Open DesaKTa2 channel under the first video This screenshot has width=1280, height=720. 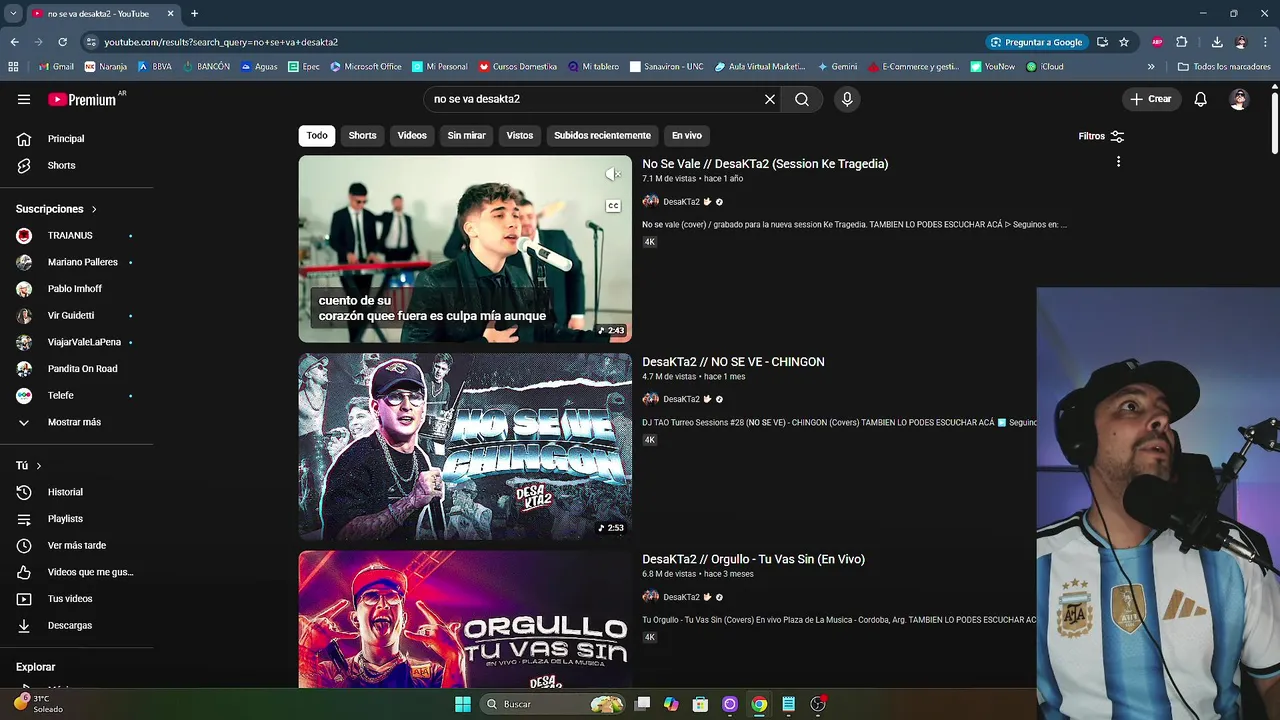pyautogui.click(x=681, y=202)
